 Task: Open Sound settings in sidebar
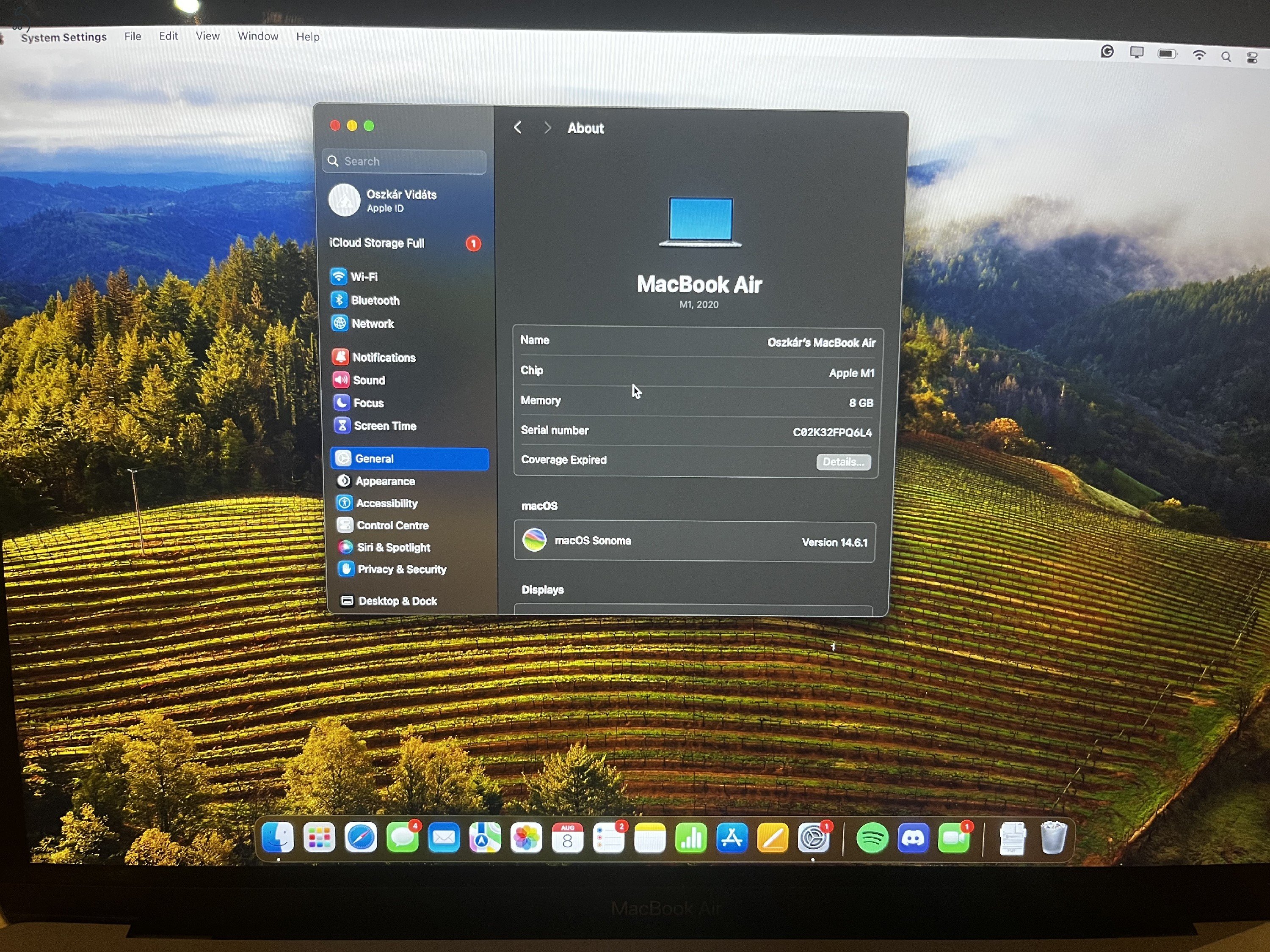point(358,380)
